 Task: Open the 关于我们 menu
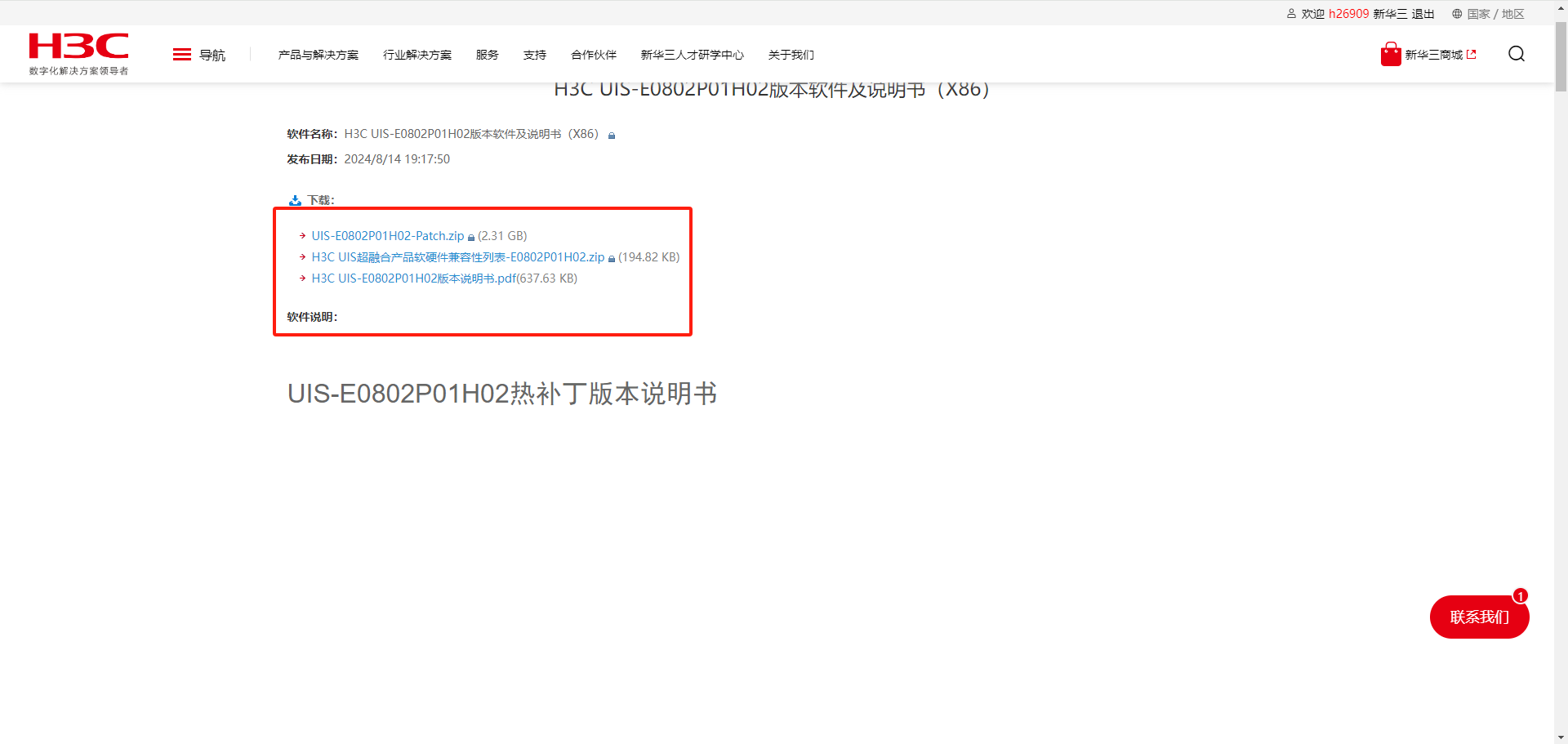coord(791,55)
